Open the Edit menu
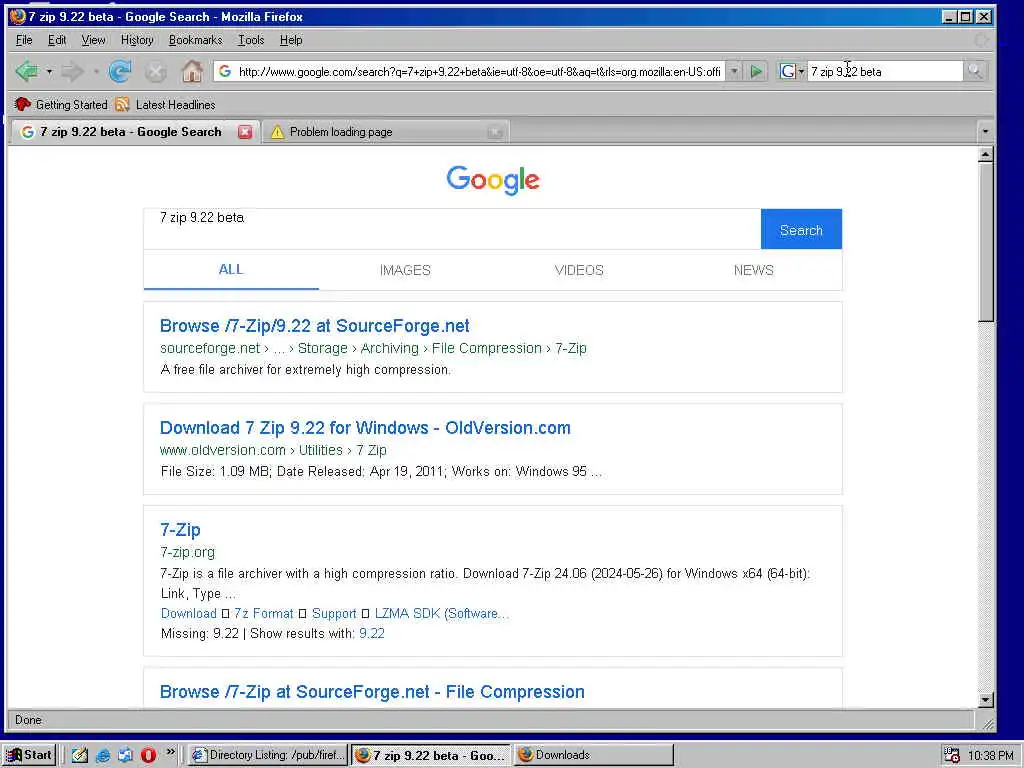This screenshot has height=768, width=1024. [x=57, y=40]
